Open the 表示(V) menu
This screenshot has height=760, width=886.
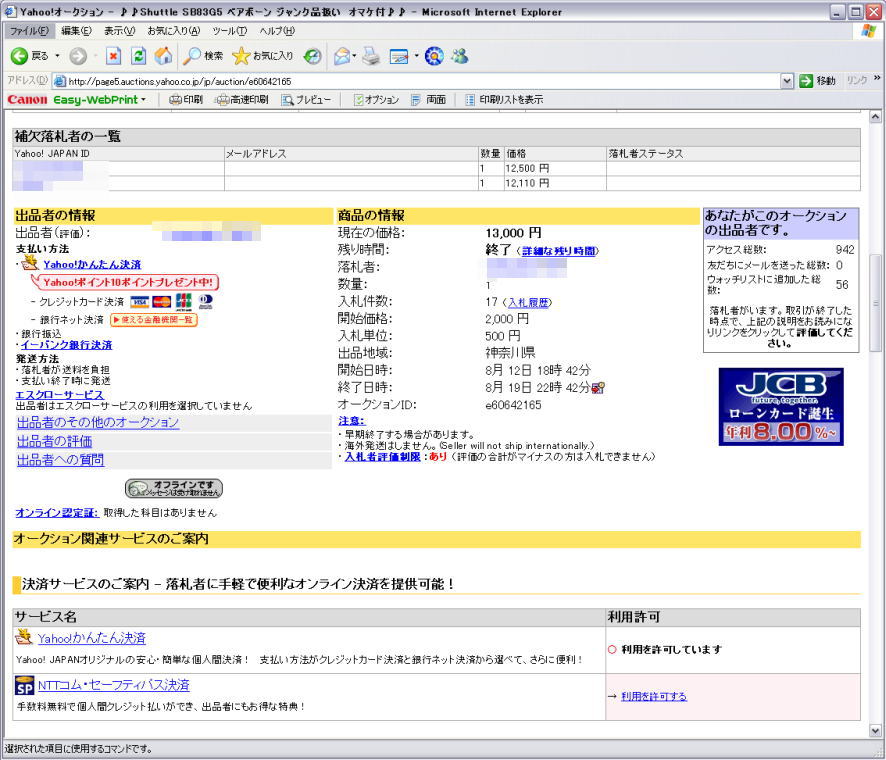119,31
